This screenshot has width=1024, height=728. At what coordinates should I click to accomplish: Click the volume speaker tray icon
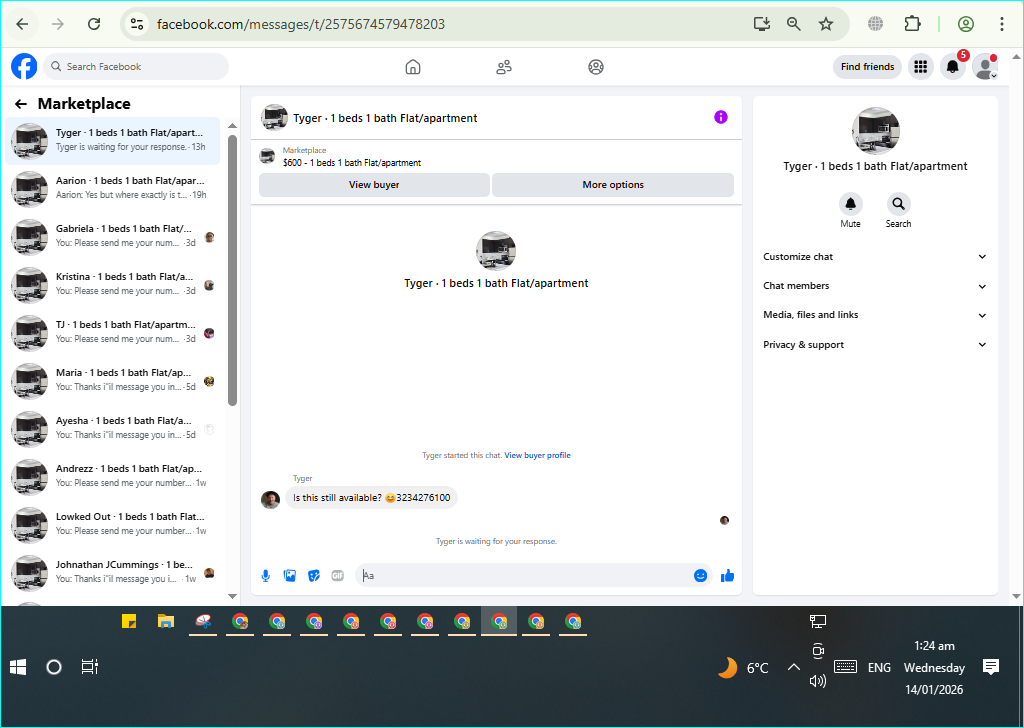[818, 681]
